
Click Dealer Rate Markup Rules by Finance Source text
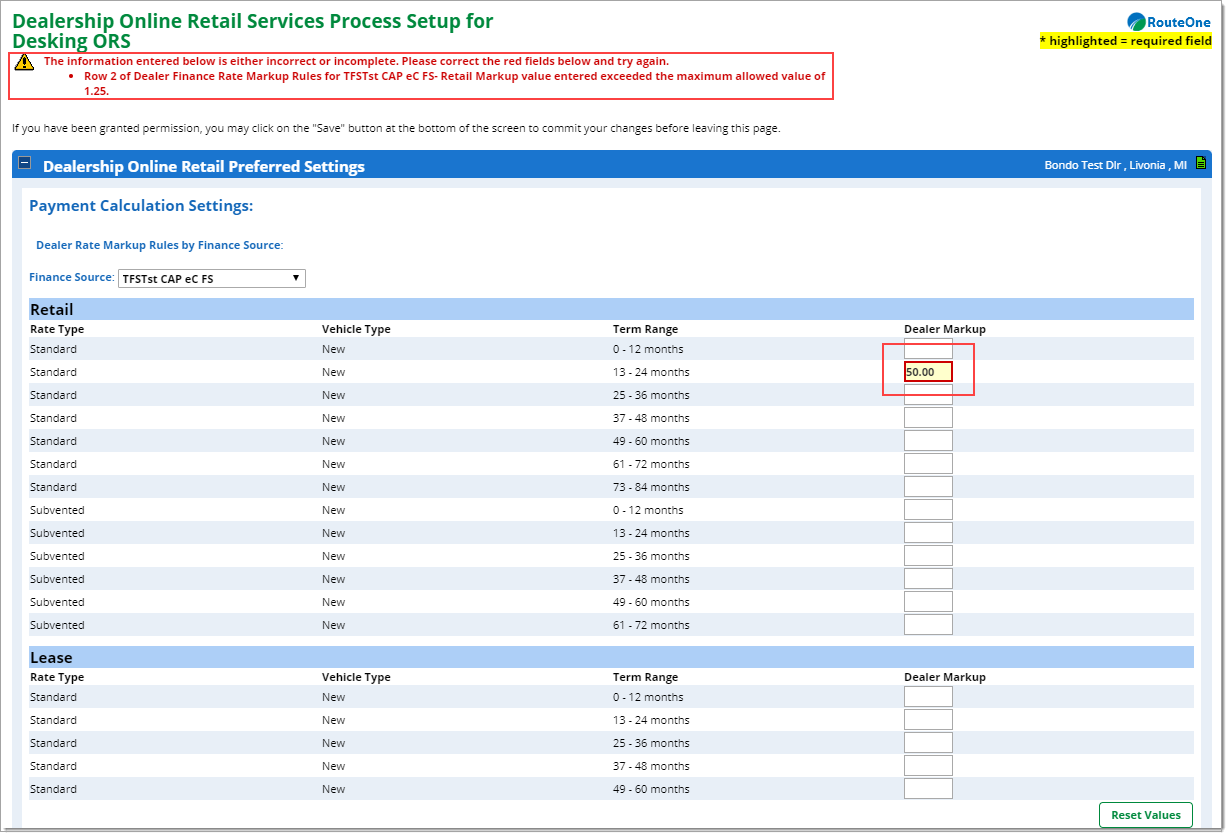pyautogui.click(x=160, y=245)
